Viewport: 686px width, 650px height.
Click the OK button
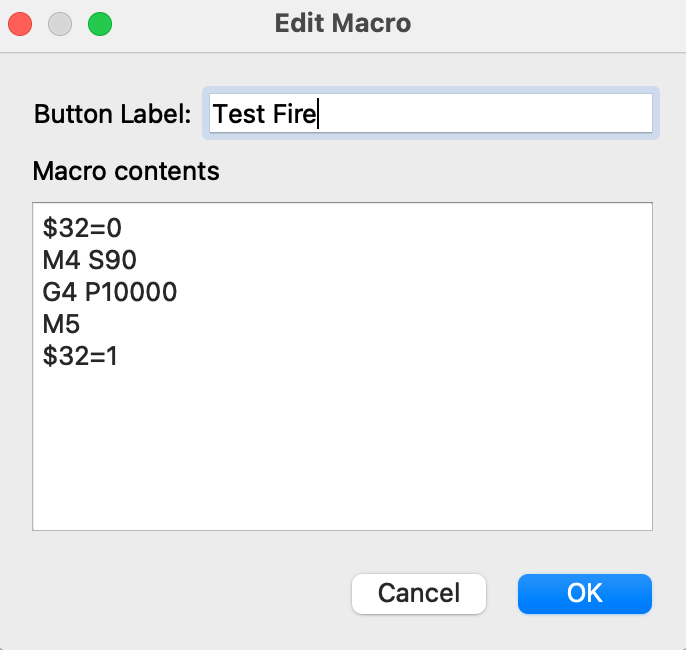coord(584,594)
